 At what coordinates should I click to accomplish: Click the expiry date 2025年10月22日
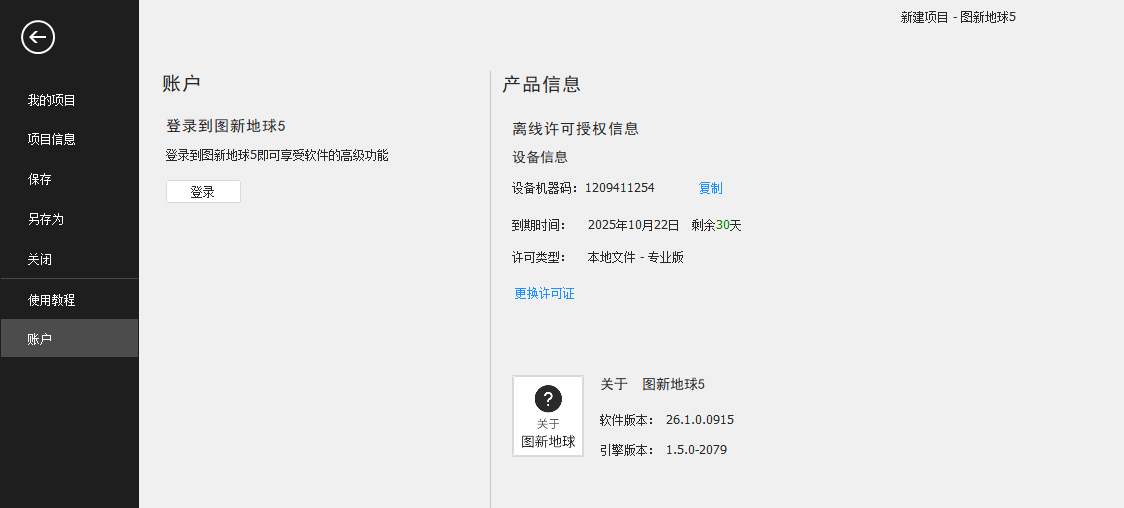(633, 225)
